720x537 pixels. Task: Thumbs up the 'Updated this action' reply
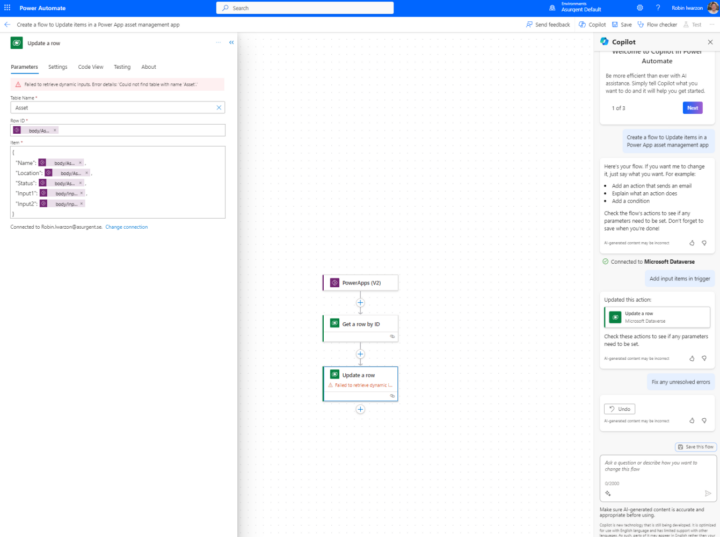point(692,358)
